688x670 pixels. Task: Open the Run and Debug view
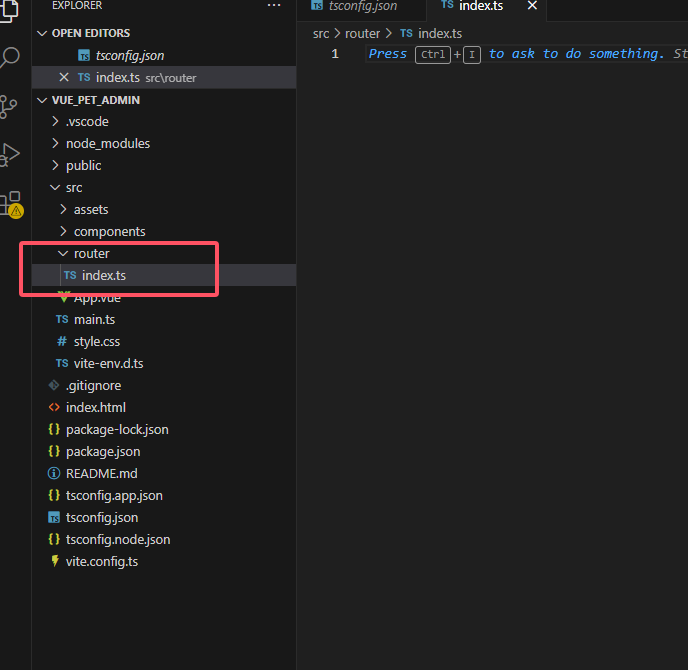point(10,155)
